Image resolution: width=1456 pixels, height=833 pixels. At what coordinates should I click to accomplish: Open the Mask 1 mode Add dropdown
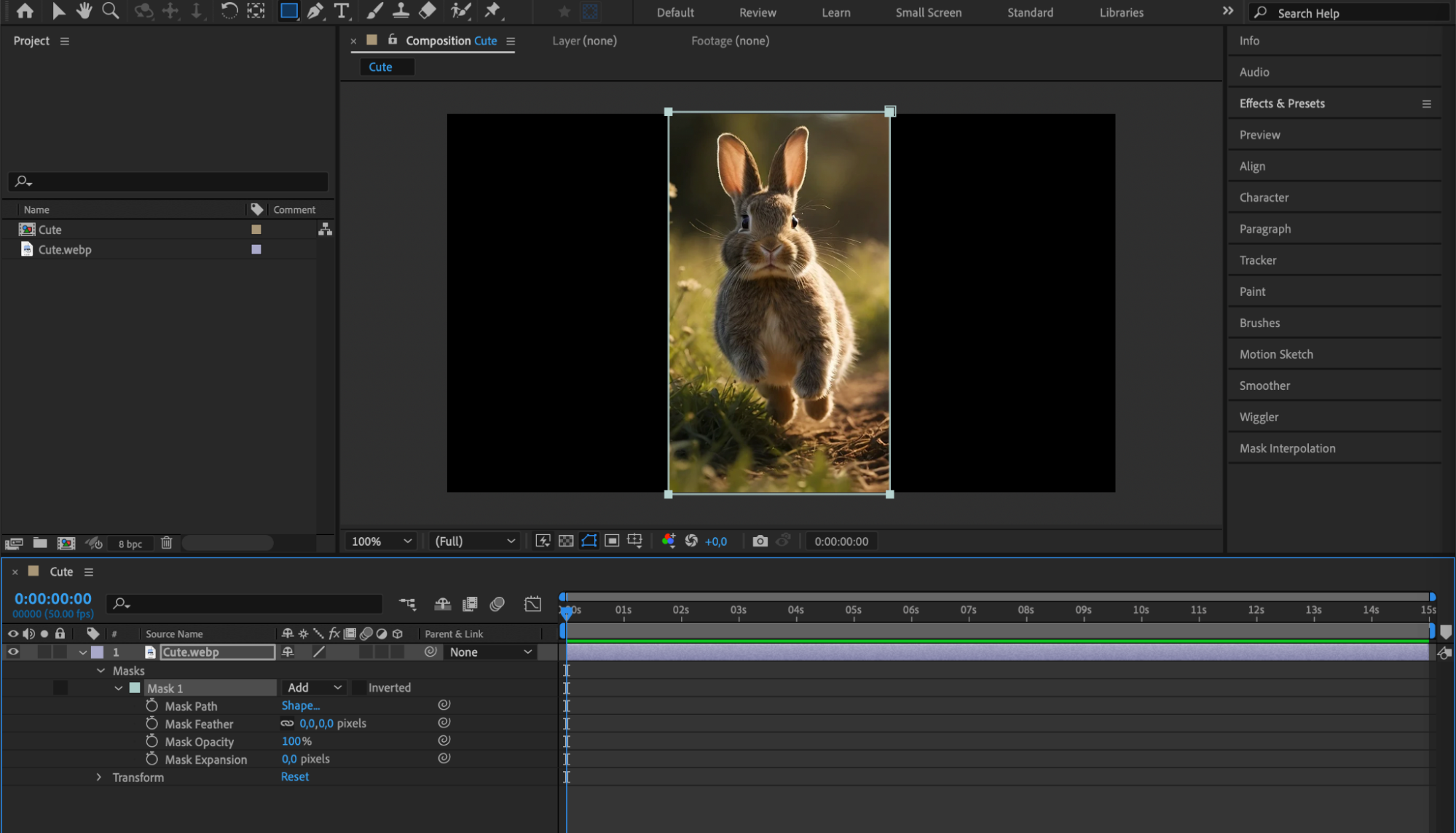[x=315, y=688]
